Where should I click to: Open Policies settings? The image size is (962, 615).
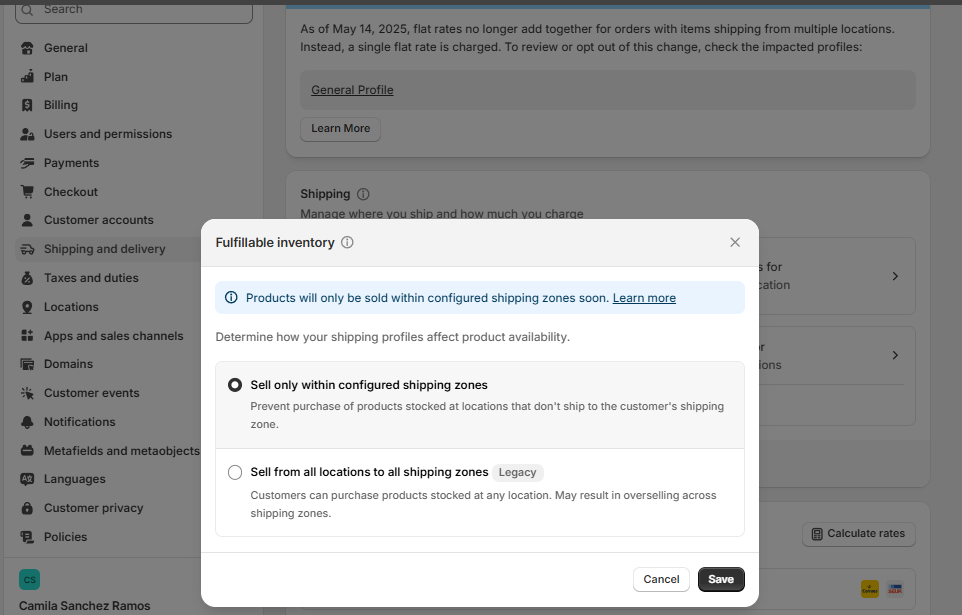(66, 536)
